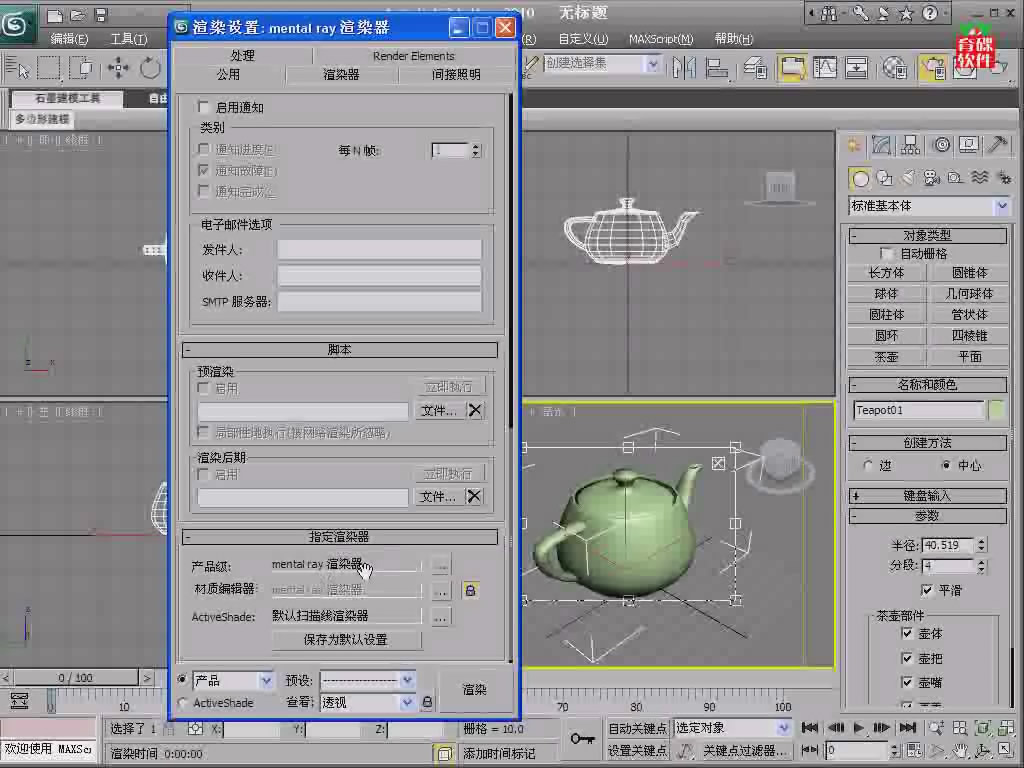Open the 标准基本体 dropdown

pyautogui.click(x=929, y=206)
